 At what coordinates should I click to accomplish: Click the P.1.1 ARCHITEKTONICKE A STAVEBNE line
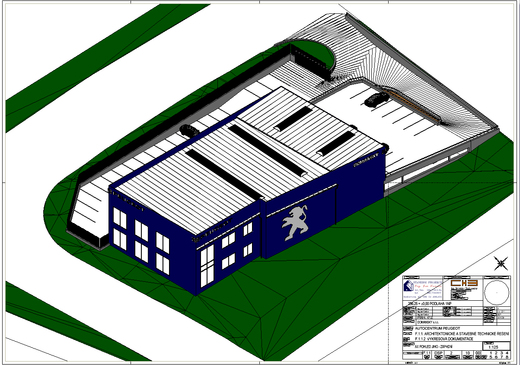pos(462,334)
